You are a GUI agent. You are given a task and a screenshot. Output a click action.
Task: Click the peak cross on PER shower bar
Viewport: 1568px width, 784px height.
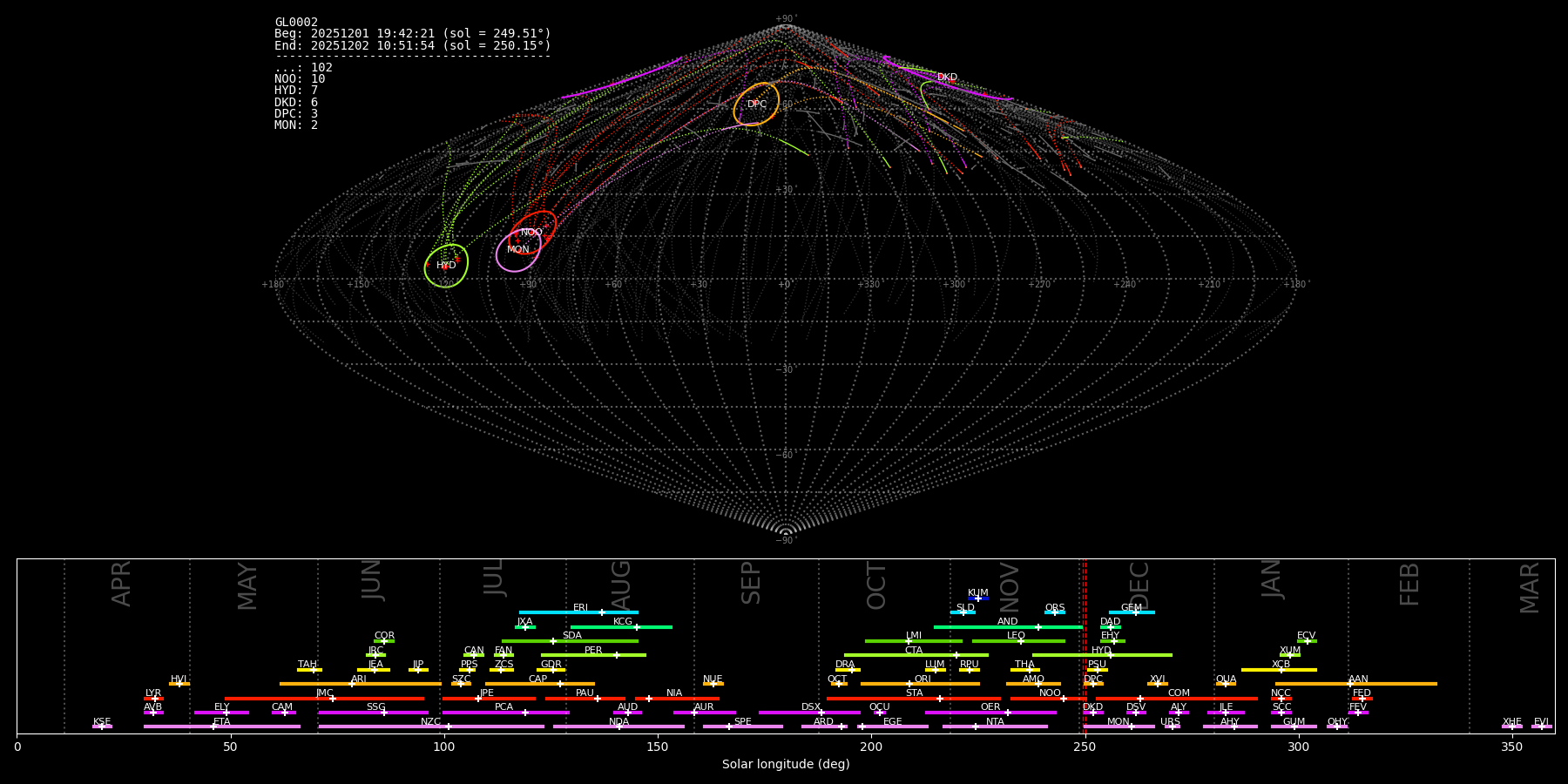pyautogui.click(x=616, y=655)
